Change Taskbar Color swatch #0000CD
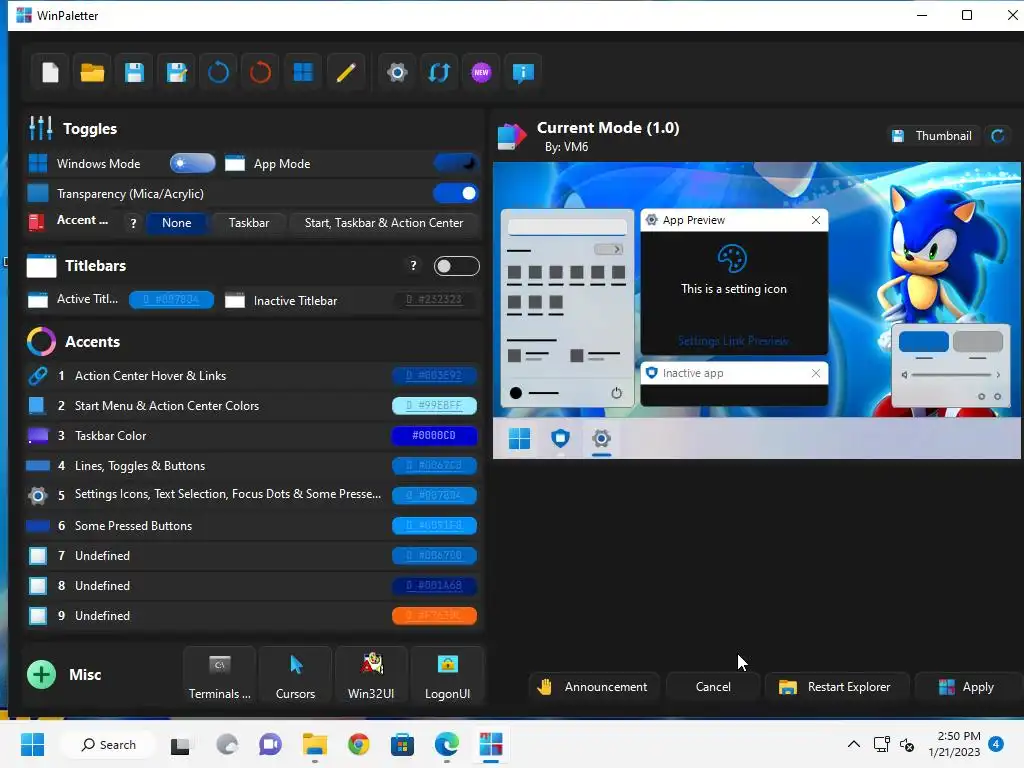The height and width of the screenshot is (768, 1024). pyautogui.click(x=434, y=436)
